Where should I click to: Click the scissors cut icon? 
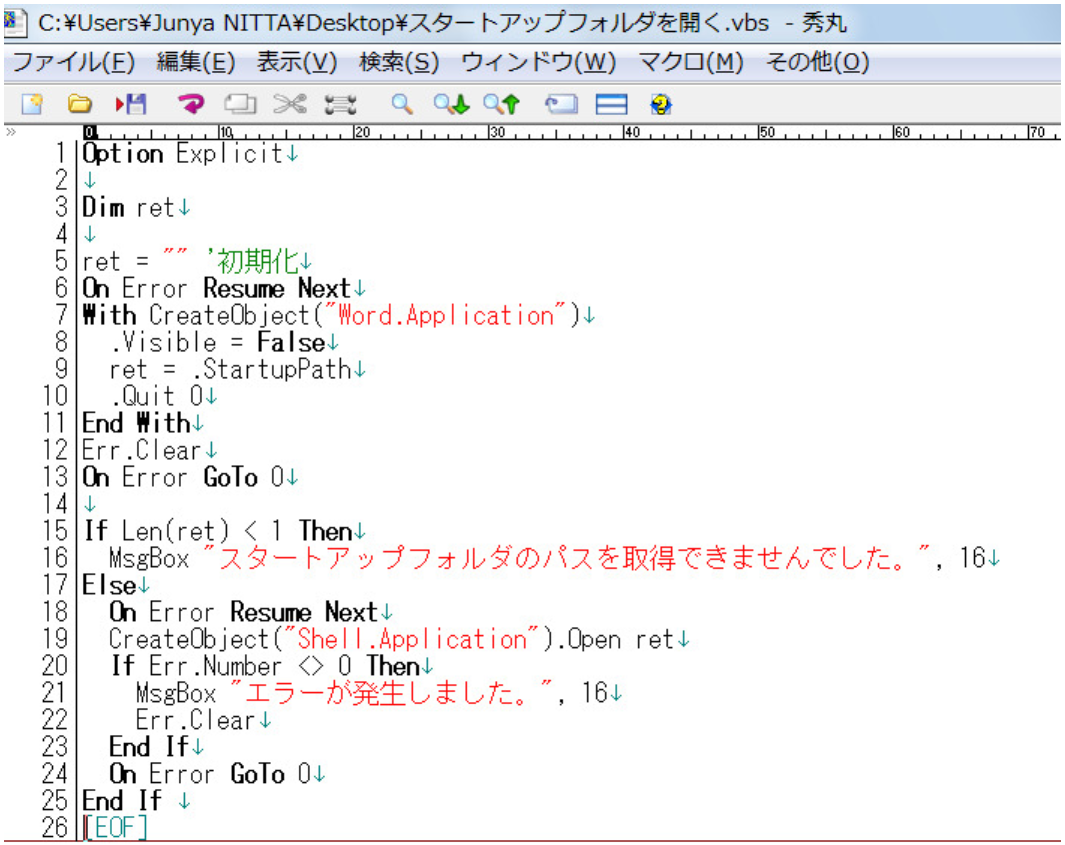[x=290, y=104]
